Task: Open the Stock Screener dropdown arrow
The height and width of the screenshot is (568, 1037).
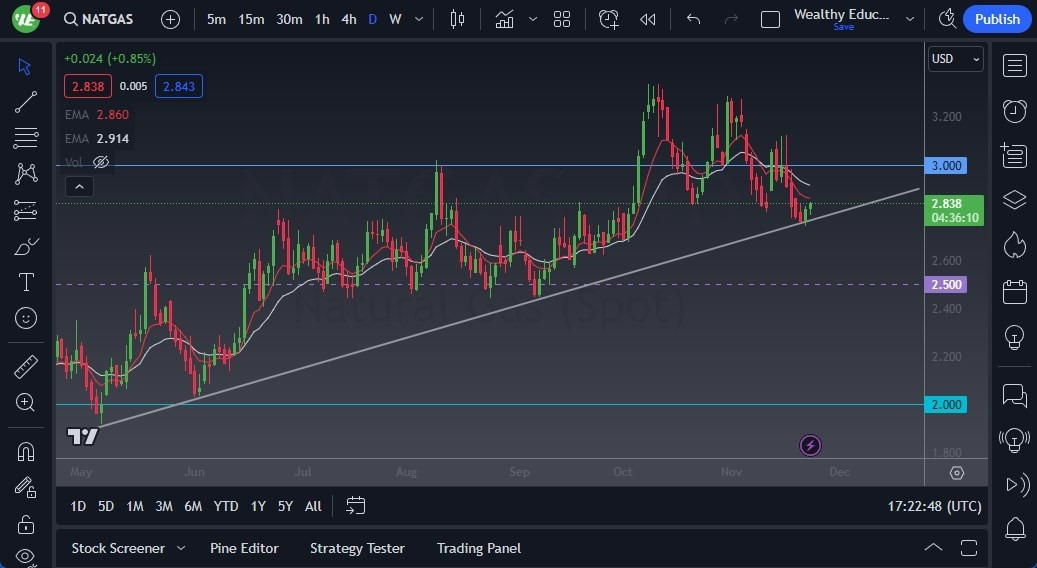Action: tap(181, 548)
